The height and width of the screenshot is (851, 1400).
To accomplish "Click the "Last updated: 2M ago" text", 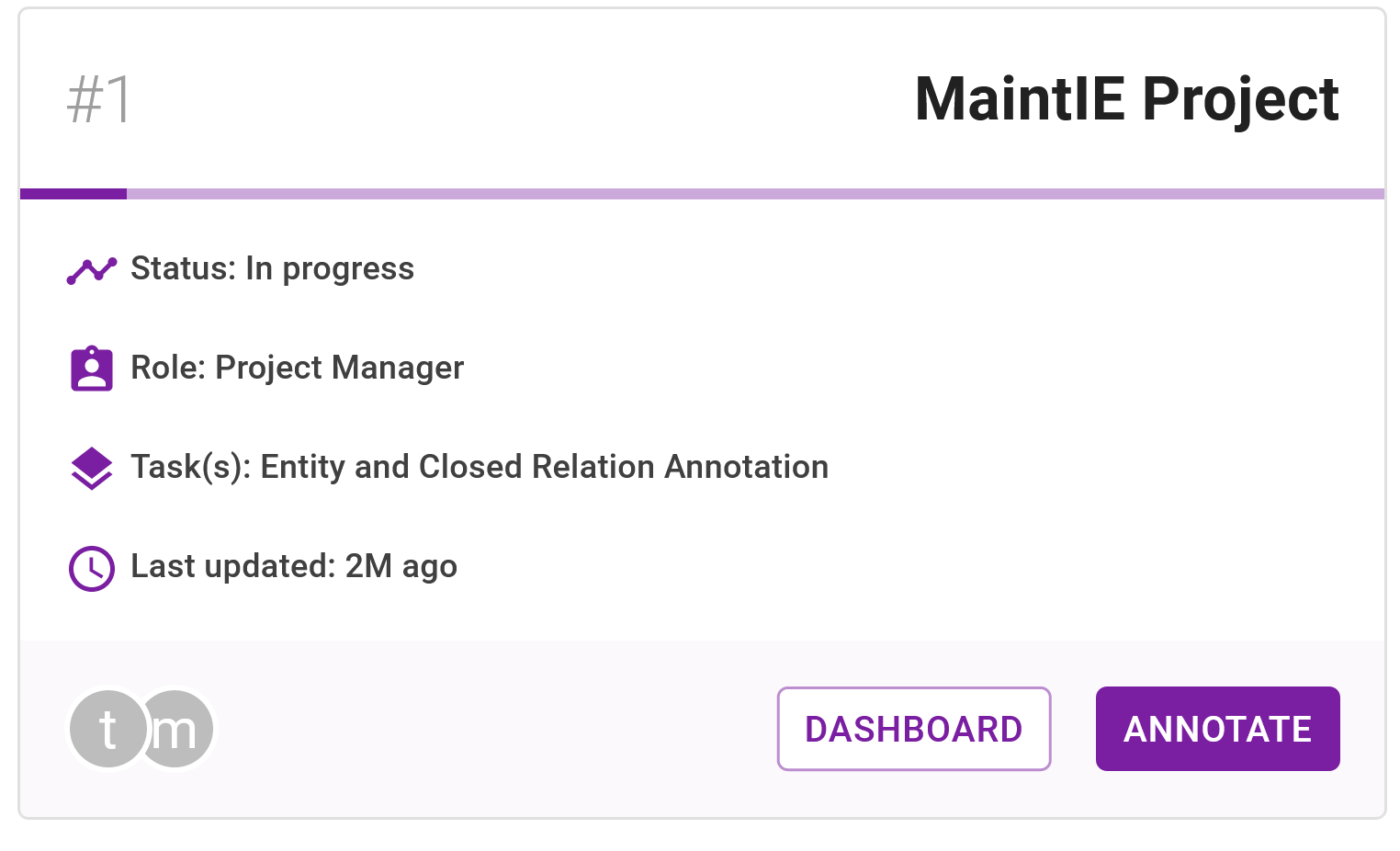I will click(x=294, y=566).
